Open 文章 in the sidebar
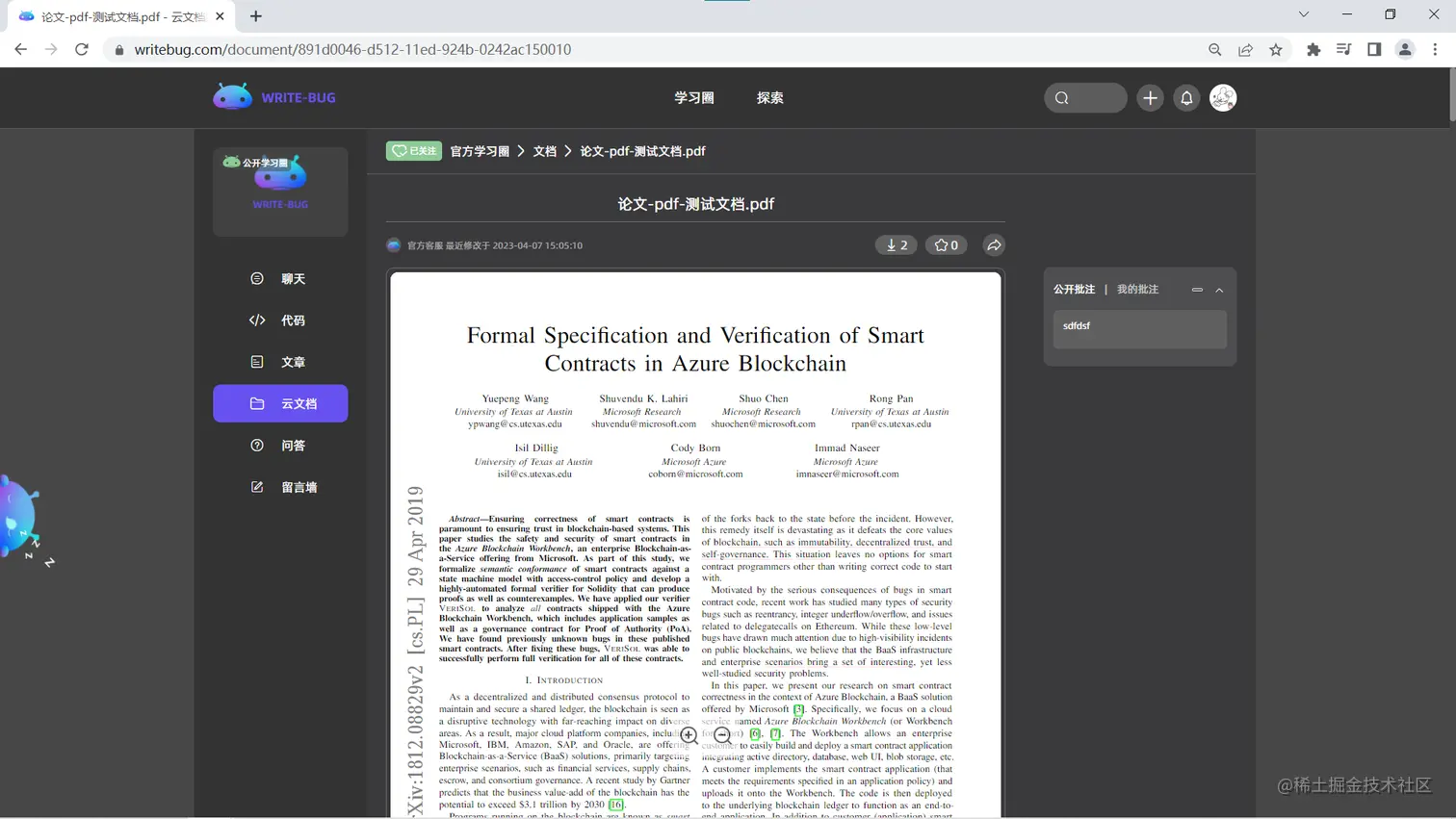This screenshot has height=819, width=1456. (x=280, y=362)
